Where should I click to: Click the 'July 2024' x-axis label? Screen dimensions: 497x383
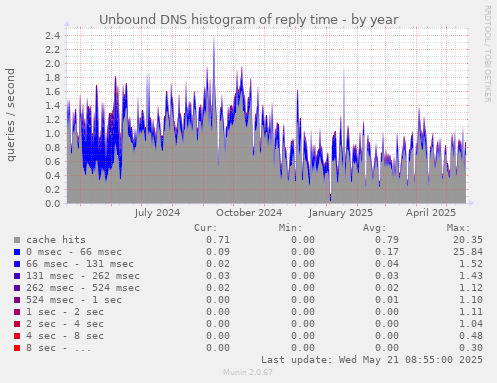[157, 213]
